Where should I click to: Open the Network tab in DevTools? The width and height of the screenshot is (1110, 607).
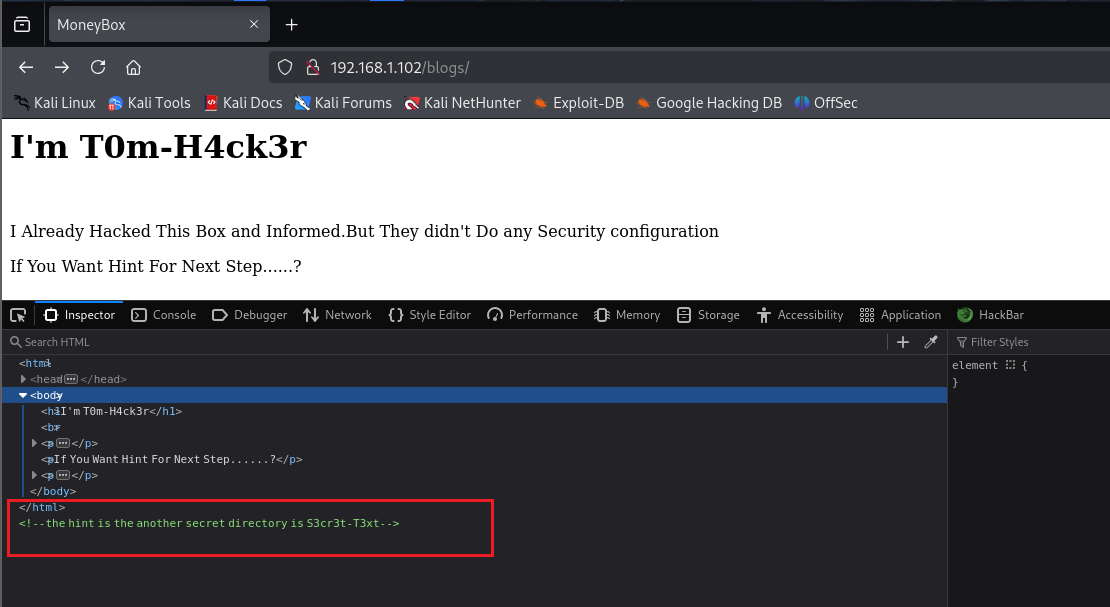337,315
